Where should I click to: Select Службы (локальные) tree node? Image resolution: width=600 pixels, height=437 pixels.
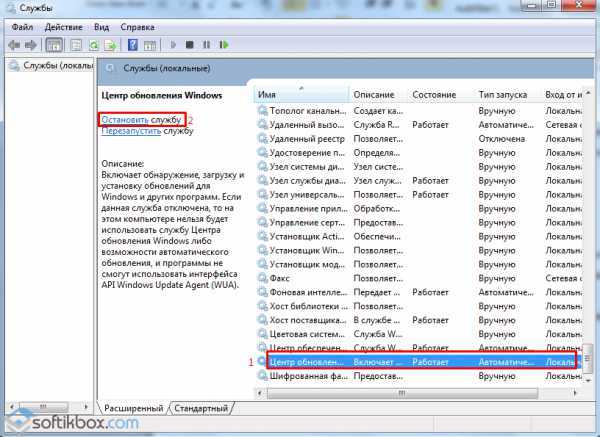(51, 66)
